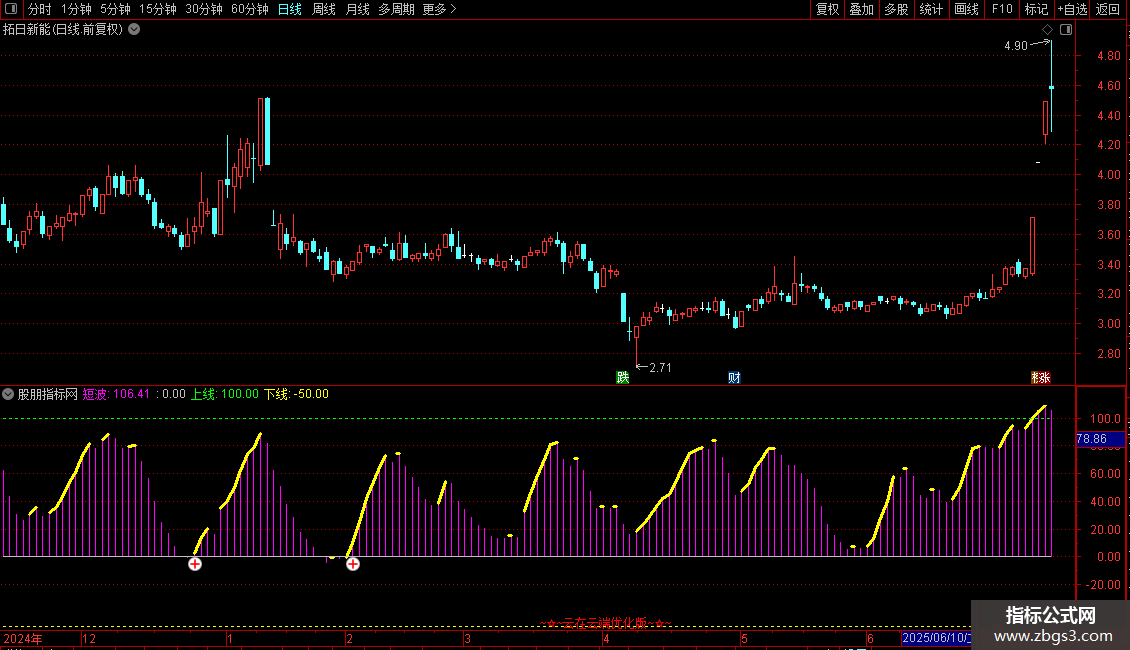Switch to 30分钟 period
The image size is (1130, 650).
click(x=204, y=9)
